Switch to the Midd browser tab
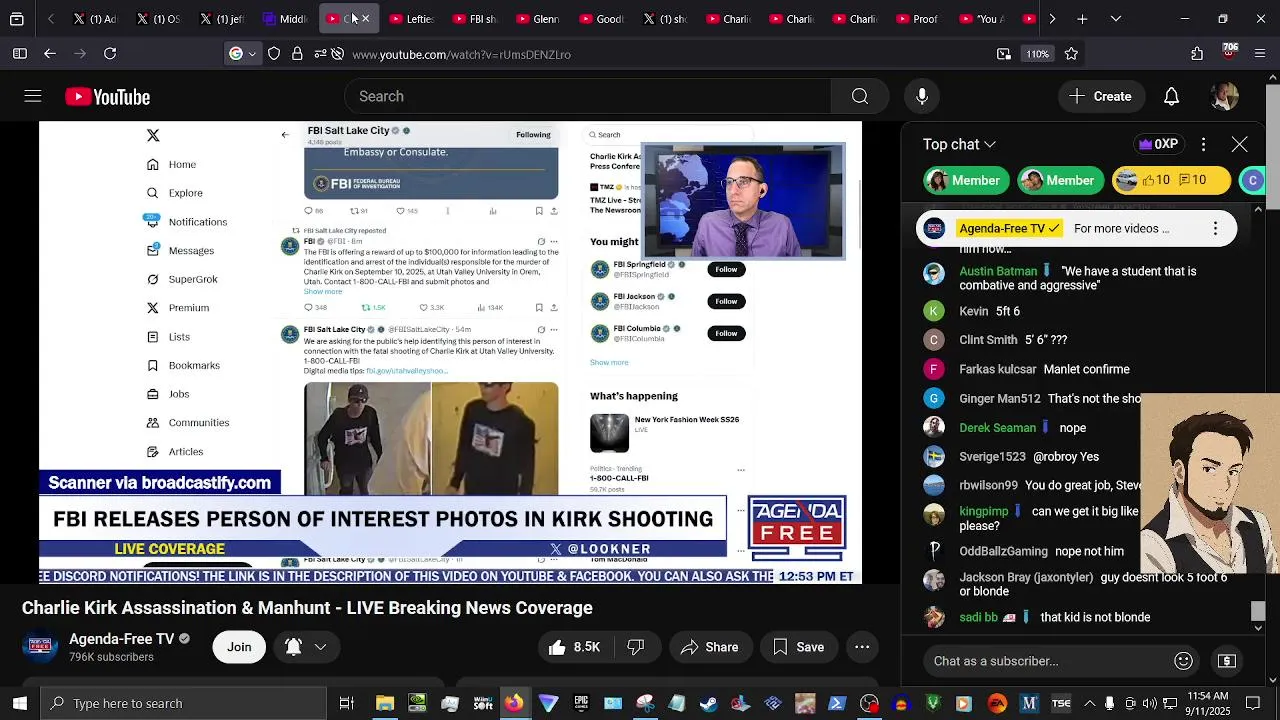 (x=285, y=19)
